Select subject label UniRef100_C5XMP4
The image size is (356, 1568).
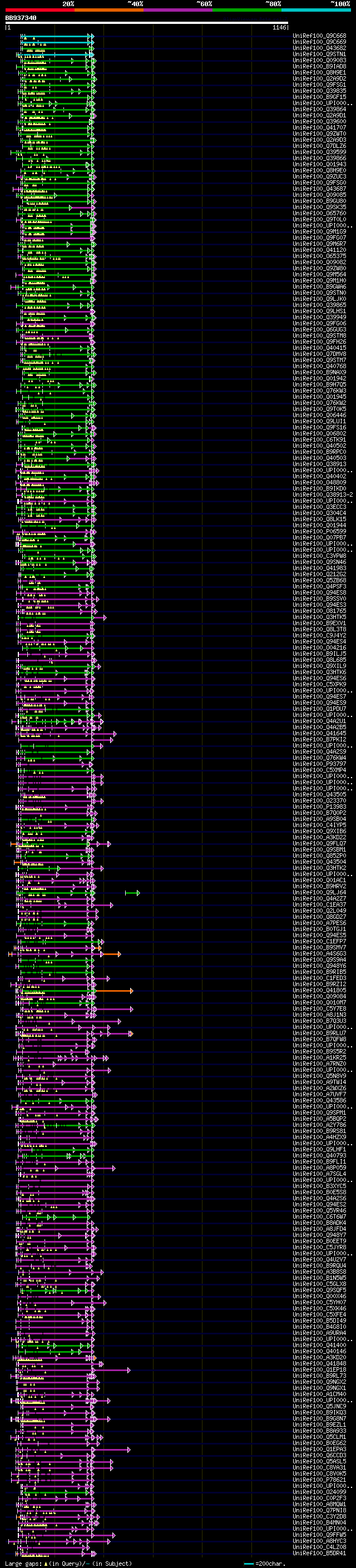click(319, 770)
